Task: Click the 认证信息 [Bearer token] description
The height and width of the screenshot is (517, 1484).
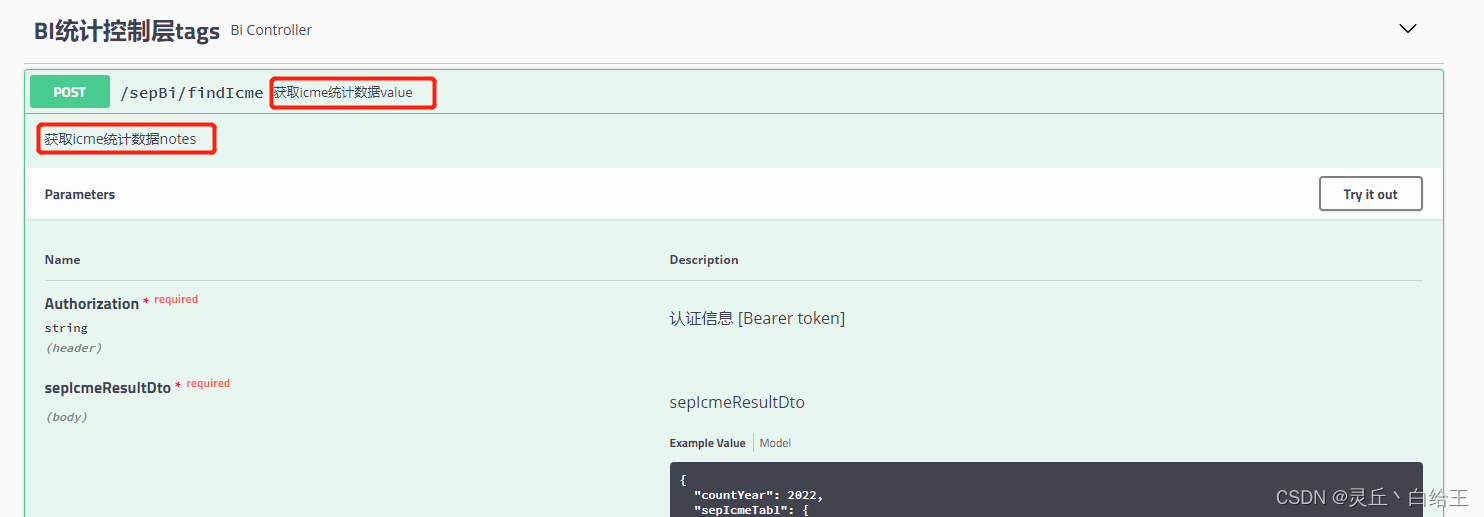Action: (x=757, y=318)
